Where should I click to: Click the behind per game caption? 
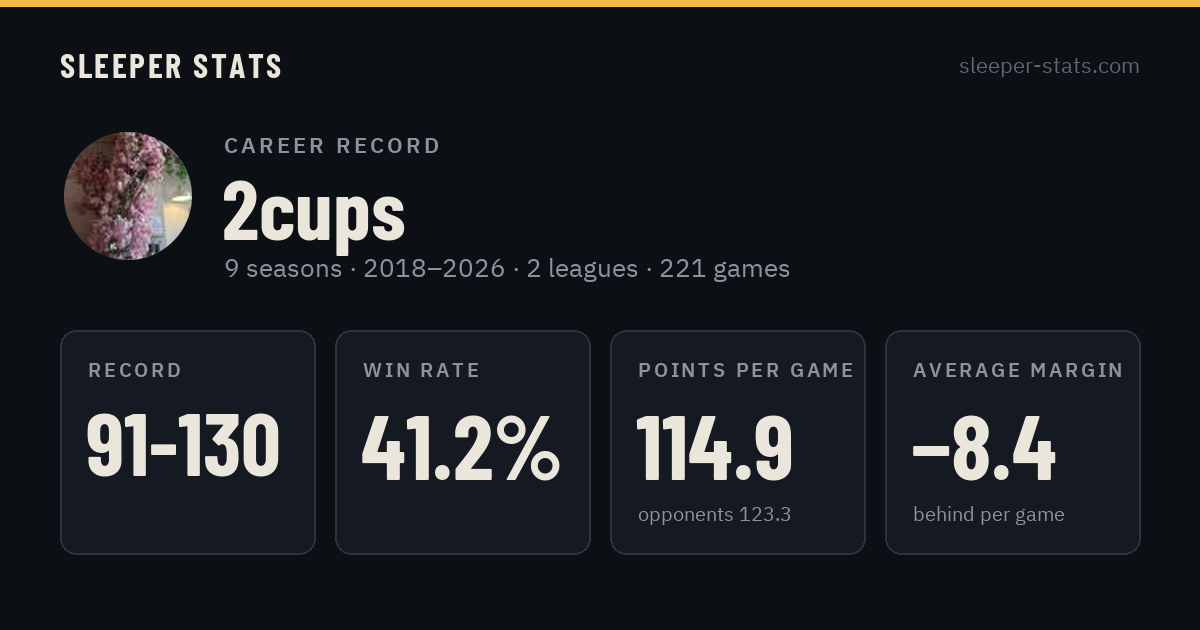[x=989, y=515]
